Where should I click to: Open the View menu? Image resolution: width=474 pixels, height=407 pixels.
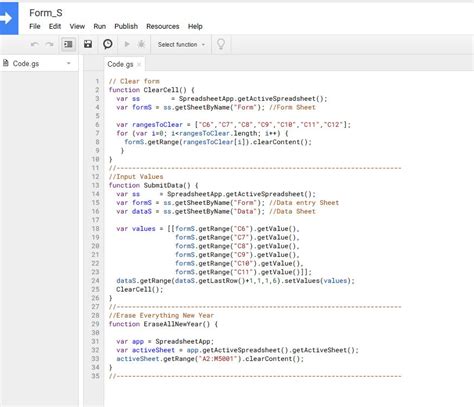[77, 26]
